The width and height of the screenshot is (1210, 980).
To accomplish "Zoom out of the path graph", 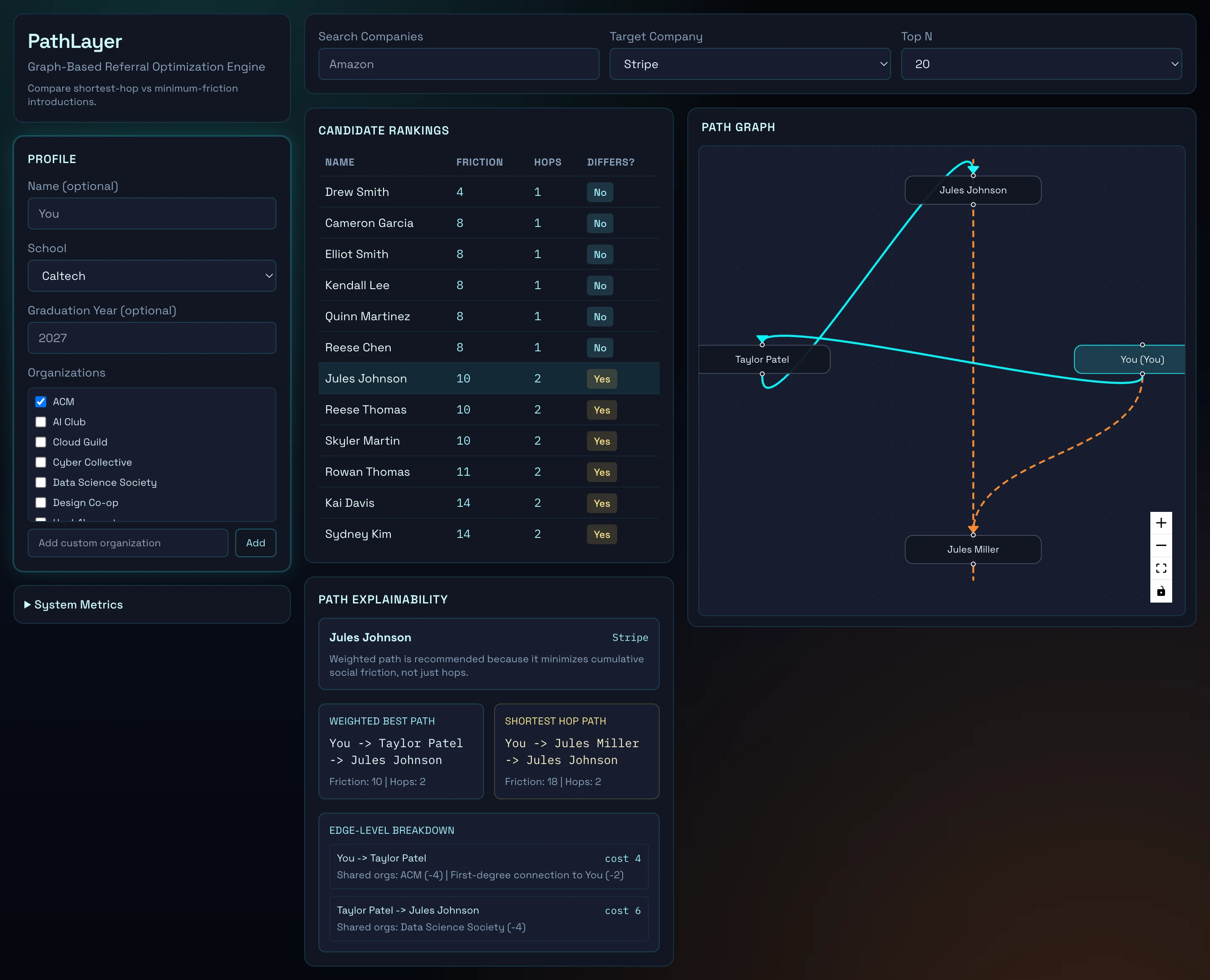I will [x=1160, y=545].
